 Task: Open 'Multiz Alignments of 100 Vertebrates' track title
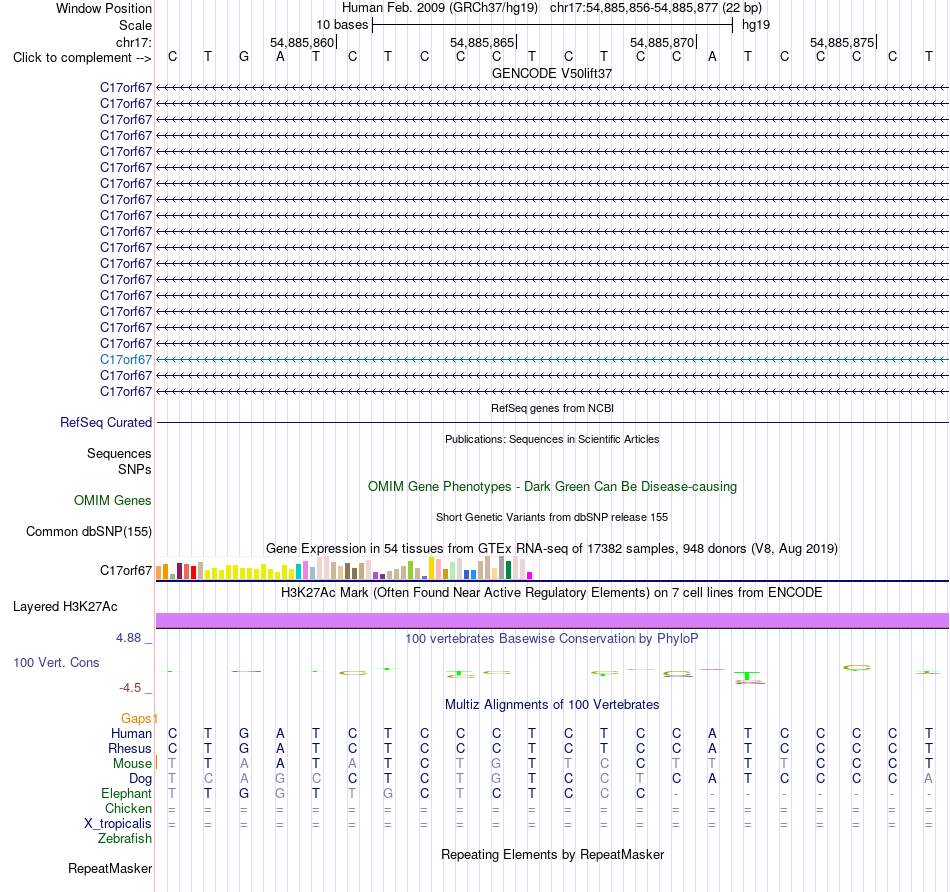point(552,705)
